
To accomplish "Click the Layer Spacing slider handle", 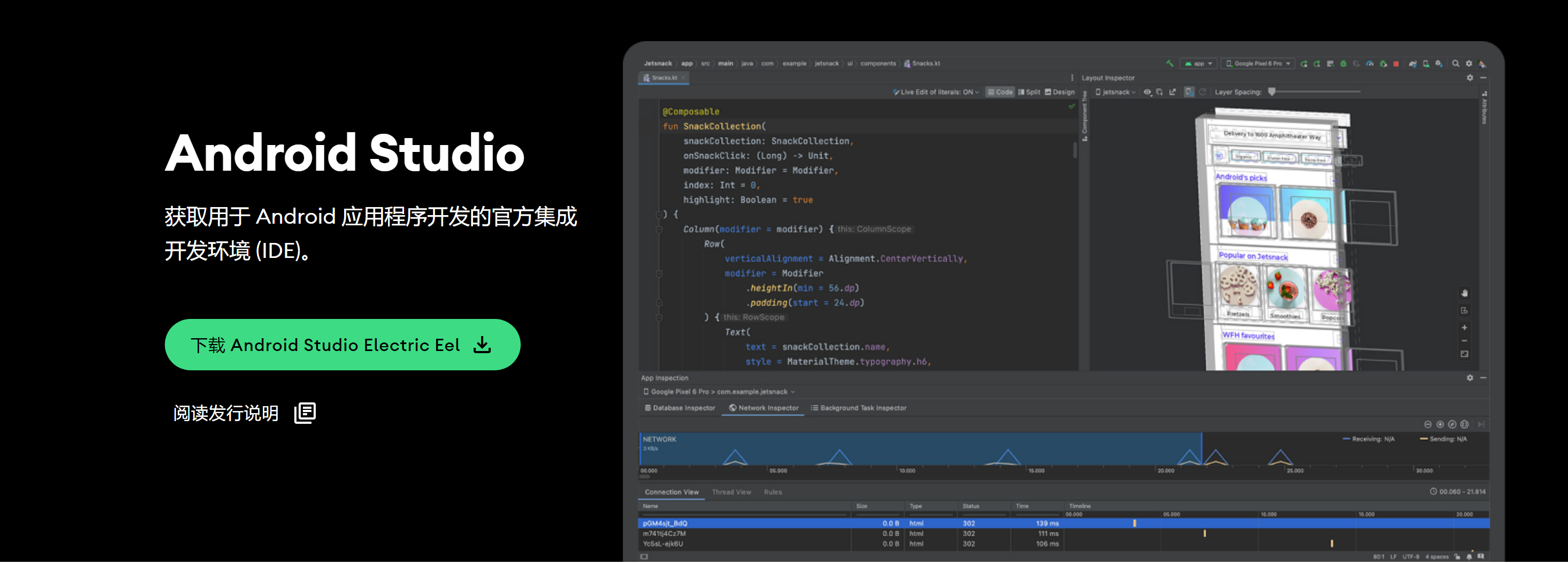I will (1272, 92).
